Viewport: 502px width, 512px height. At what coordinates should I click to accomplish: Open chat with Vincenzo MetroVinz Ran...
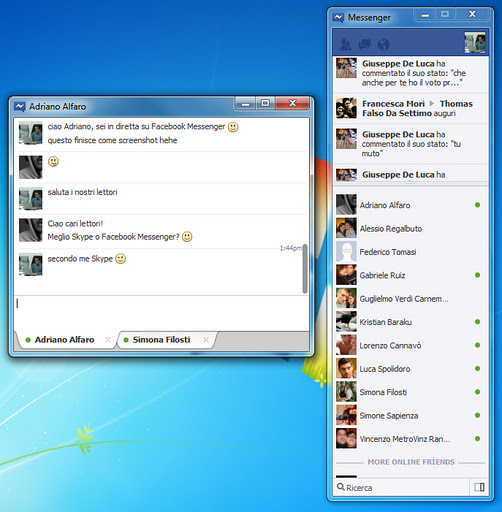(410, 439)
